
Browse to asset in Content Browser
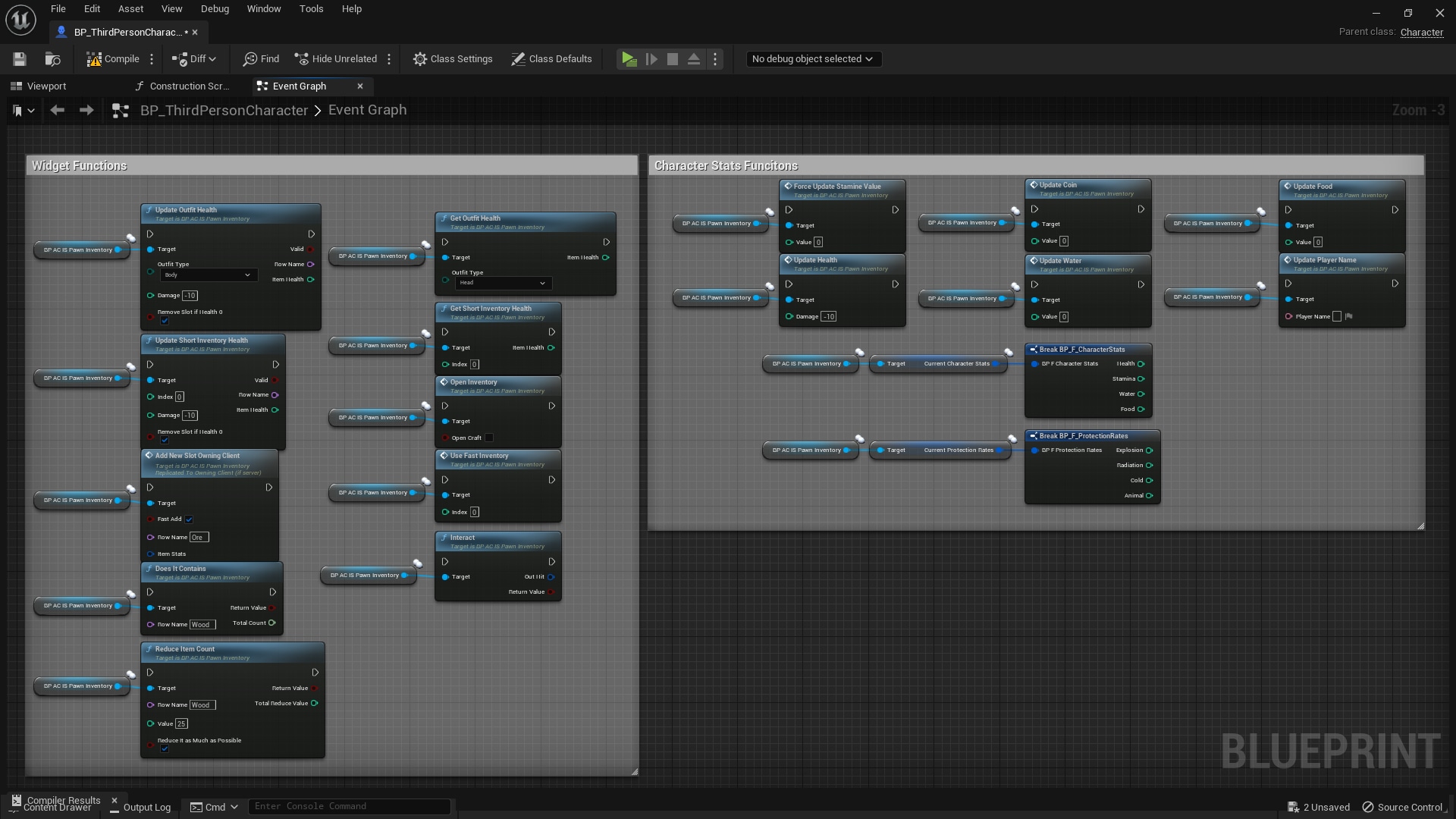52,58
